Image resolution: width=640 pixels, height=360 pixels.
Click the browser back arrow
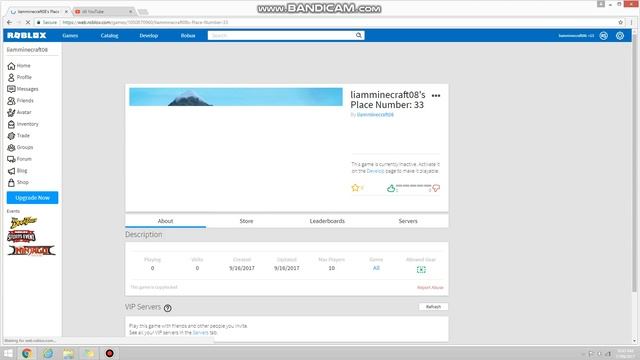(x=9, y=22)
